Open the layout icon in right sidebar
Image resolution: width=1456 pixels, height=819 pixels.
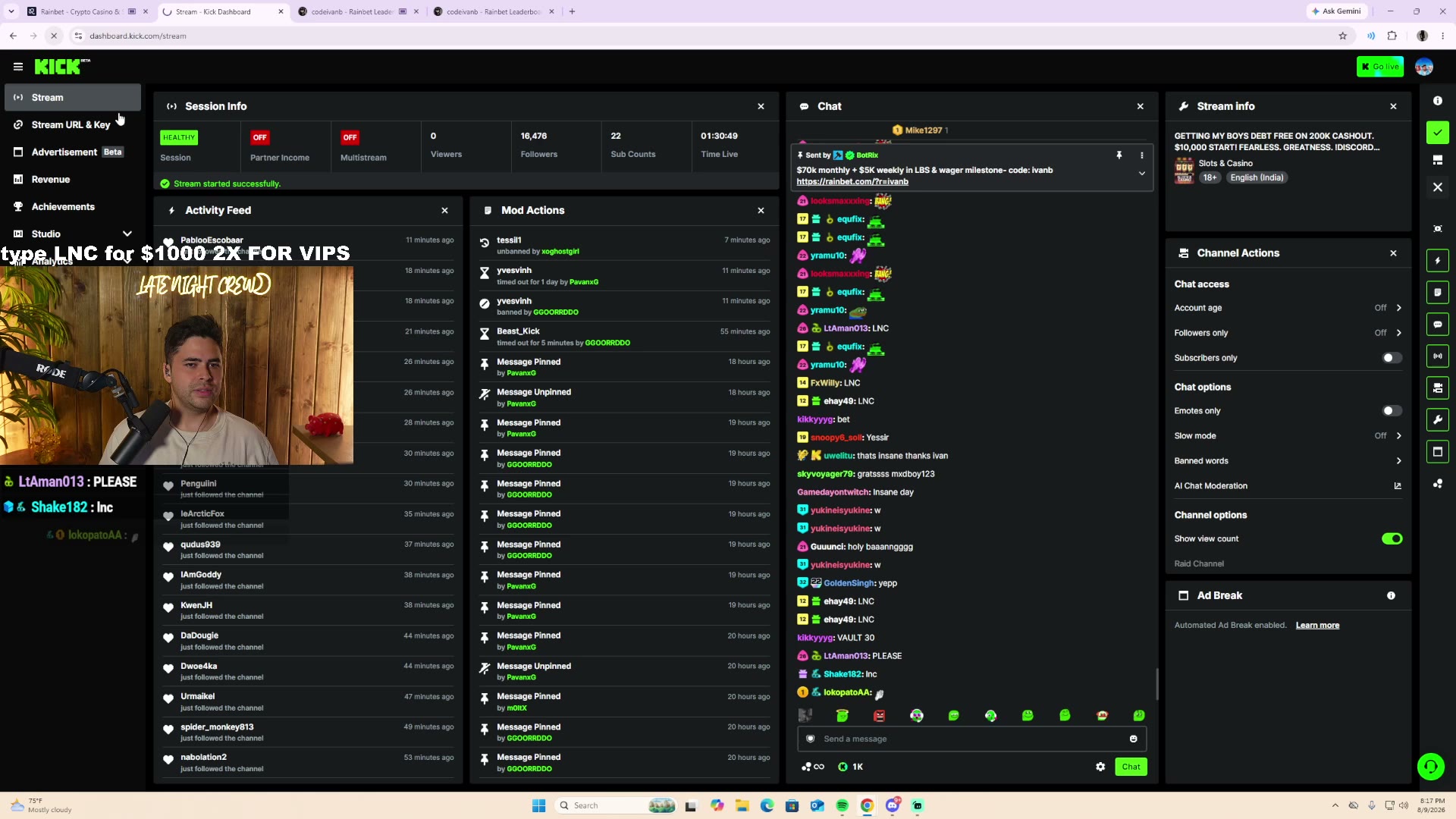pyautogui.click(x=1438, y=160)
